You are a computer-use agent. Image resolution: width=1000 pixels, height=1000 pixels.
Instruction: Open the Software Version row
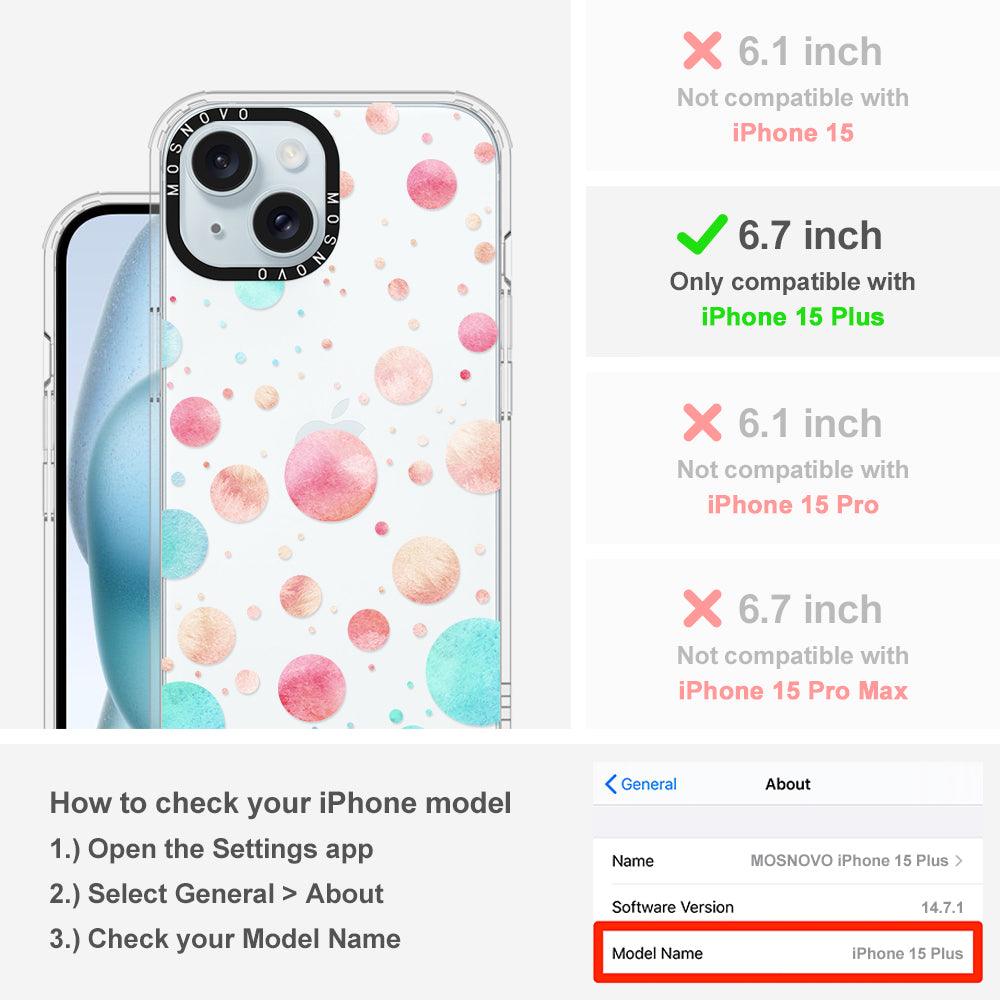[x=787, y=906]
